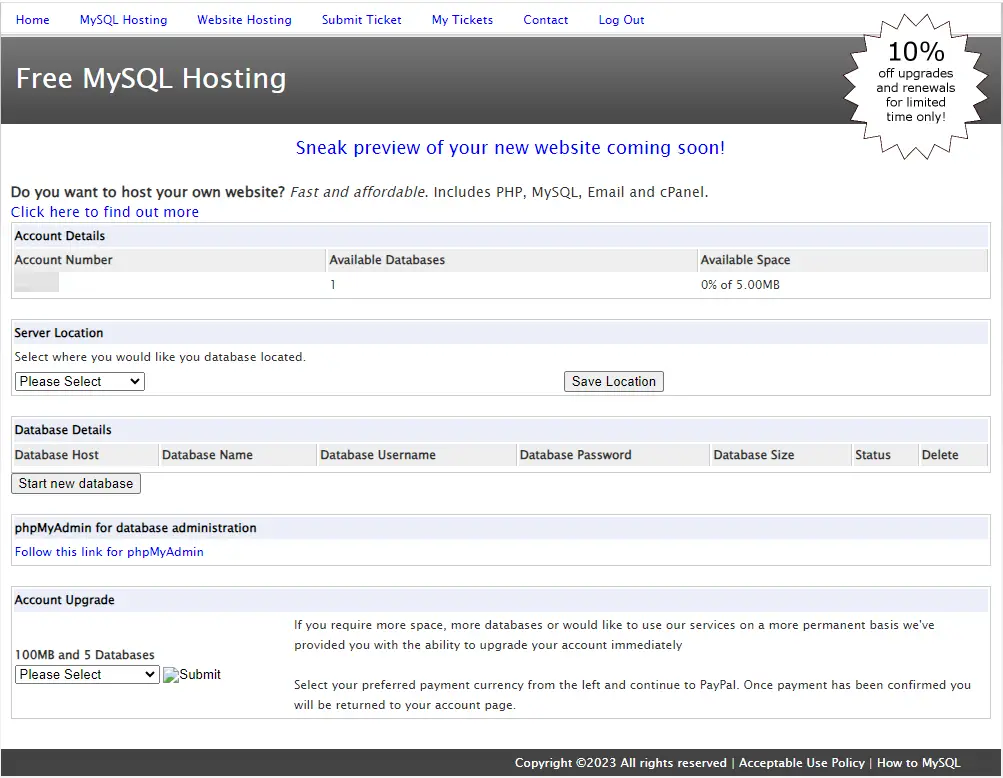The width and height of the screenshot is (1003, 778).
Task: Go to MySQL Hosting page
Action: click(x=123, y=20)
